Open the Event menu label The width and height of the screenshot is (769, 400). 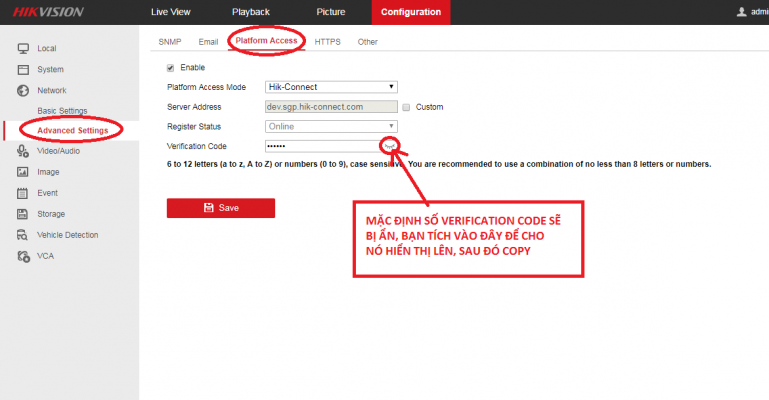[x=48, y=193]
